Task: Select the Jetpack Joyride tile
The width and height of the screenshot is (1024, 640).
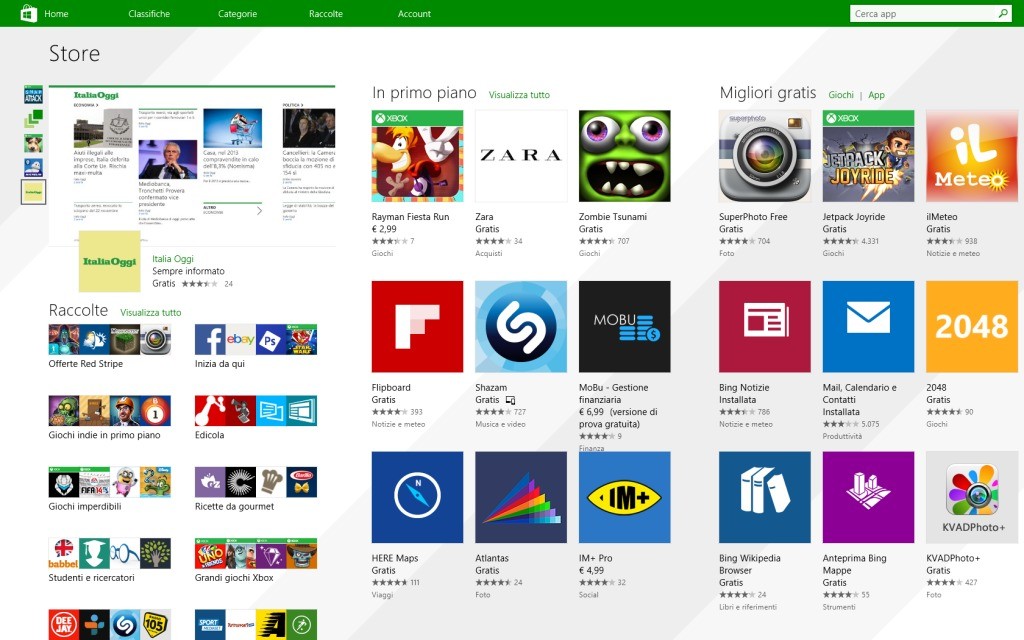Action: click(x=867, y=155)
